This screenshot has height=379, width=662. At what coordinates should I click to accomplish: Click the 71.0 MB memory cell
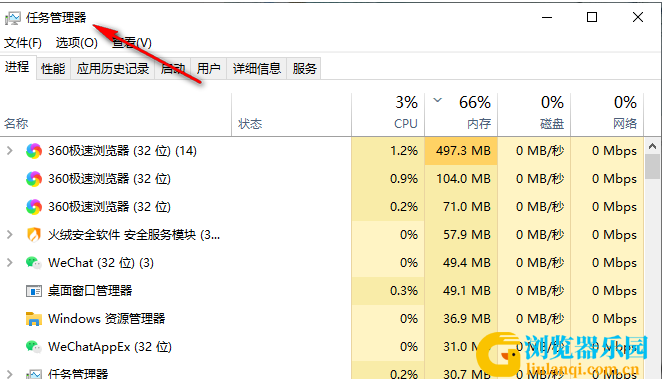pyautogui.click(x=461, y=206)
